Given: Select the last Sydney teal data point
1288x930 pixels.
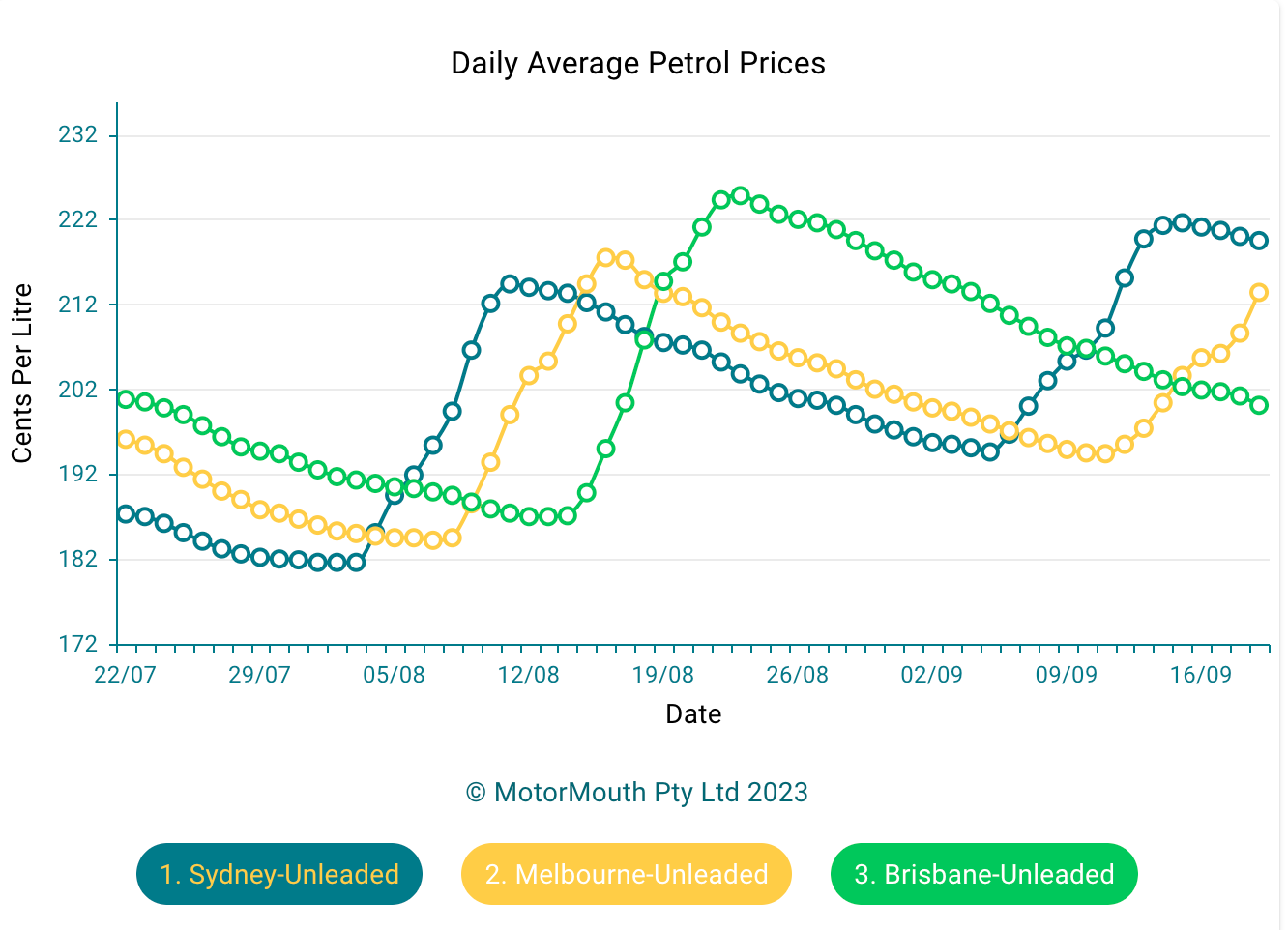Looking at the screenshot, I should click(1259, 241).
